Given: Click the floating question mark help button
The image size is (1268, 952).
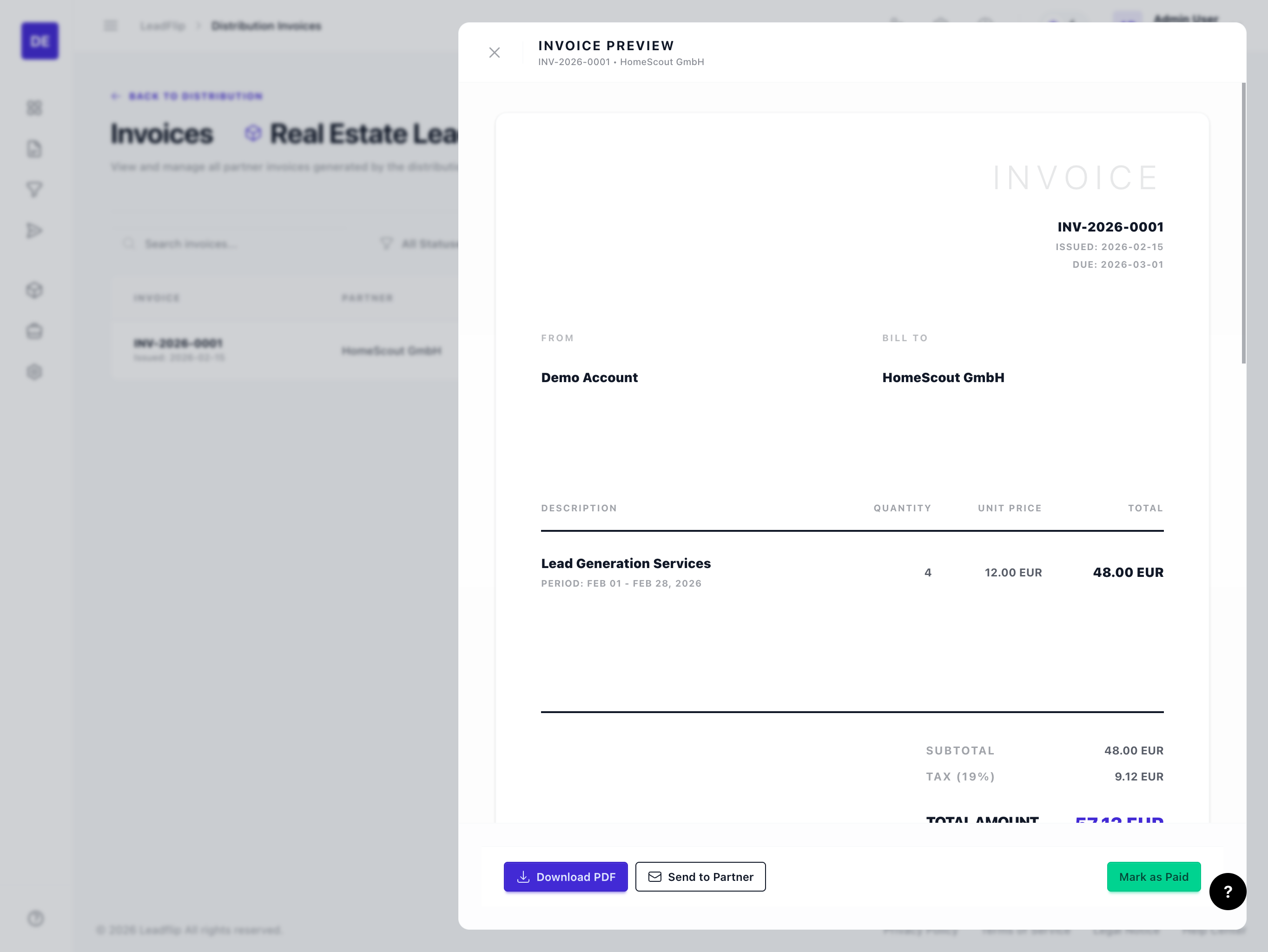Looking at the screenshot, I should 1228,892.
